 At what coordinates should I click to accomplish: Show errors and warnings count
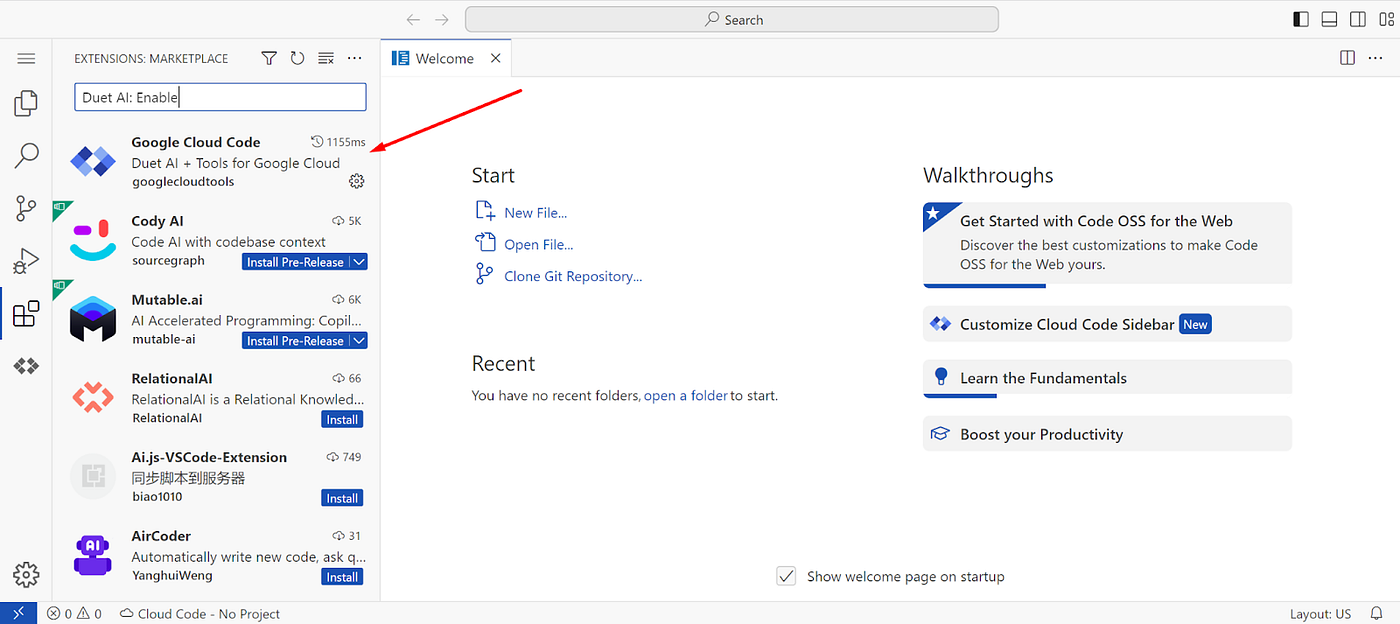click(74, 614)
